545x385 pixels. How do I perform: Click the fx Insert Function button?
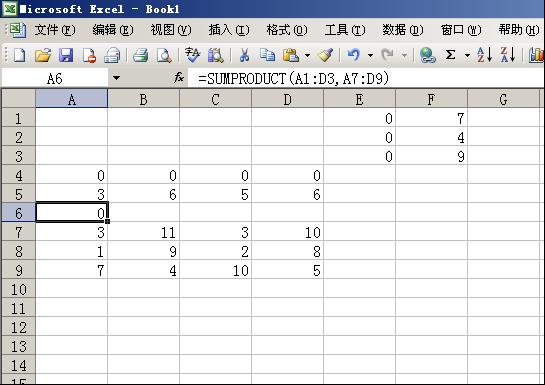179,77
